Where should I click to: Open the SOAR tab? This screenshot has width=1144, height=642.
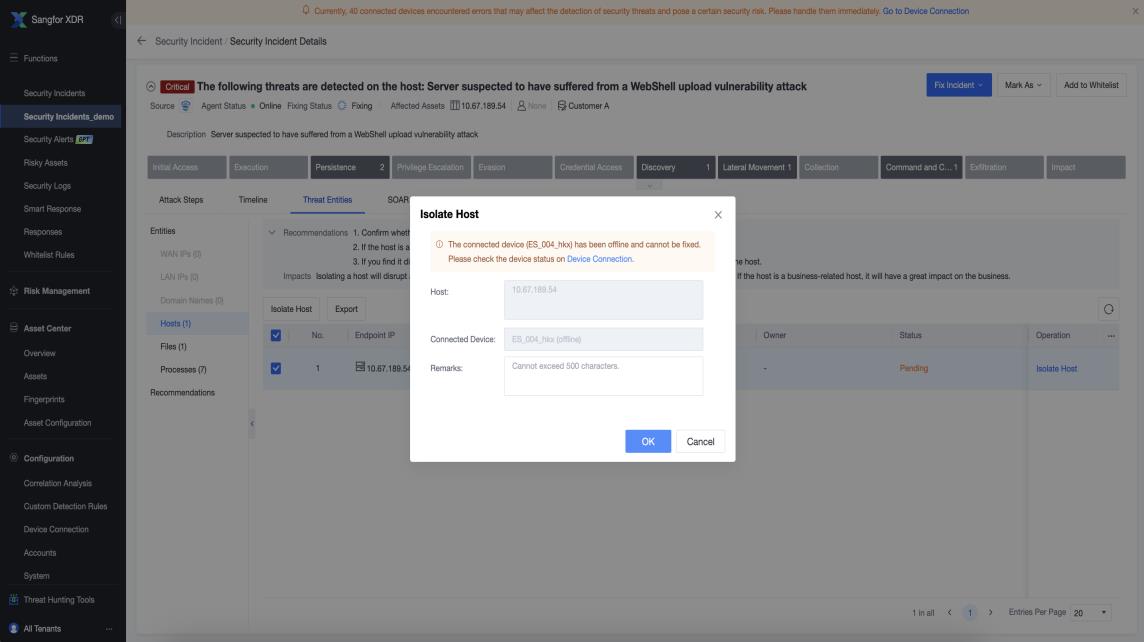tap(398, 200)
